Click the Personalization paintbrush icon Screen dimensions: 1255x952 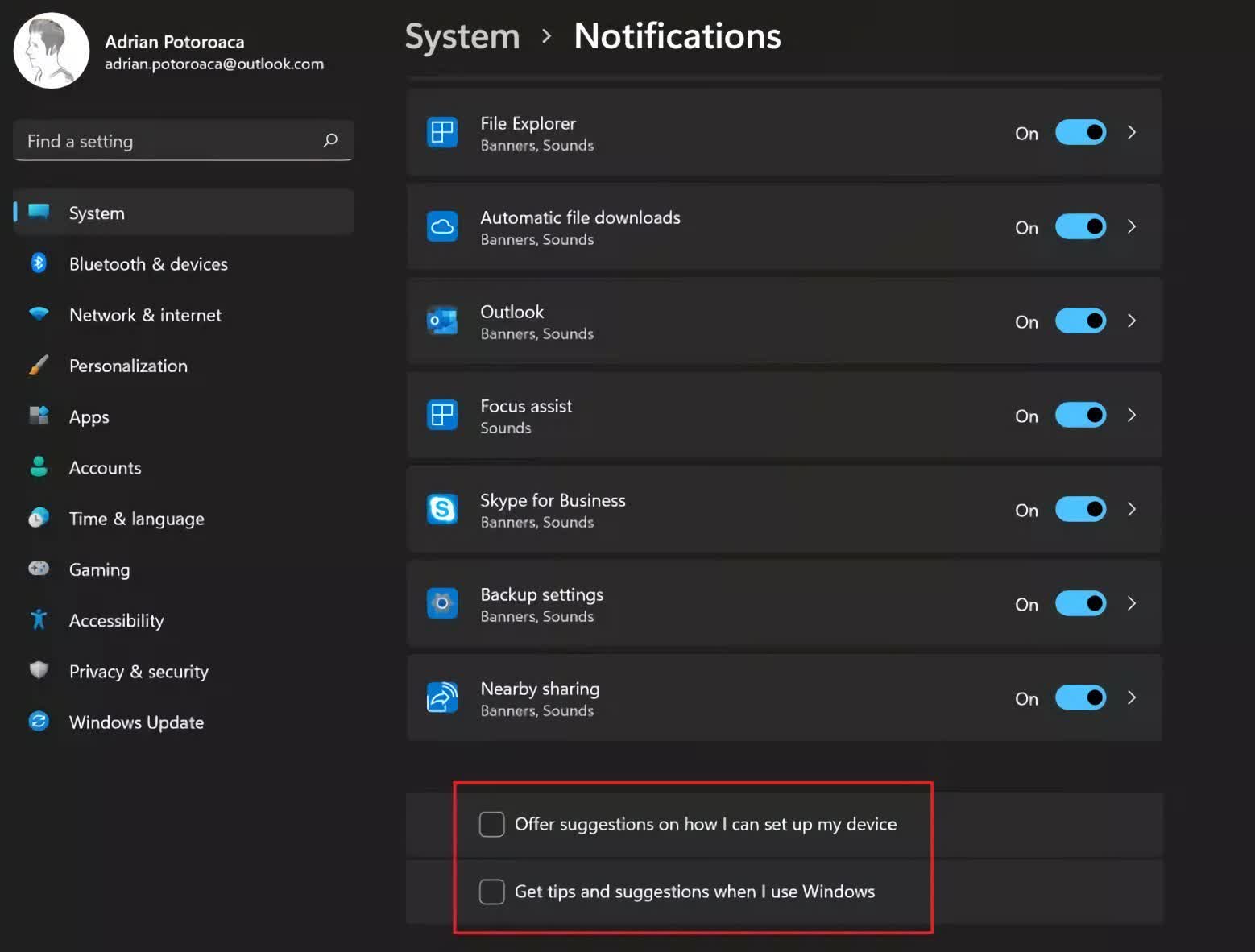click(x=39, y=365)
